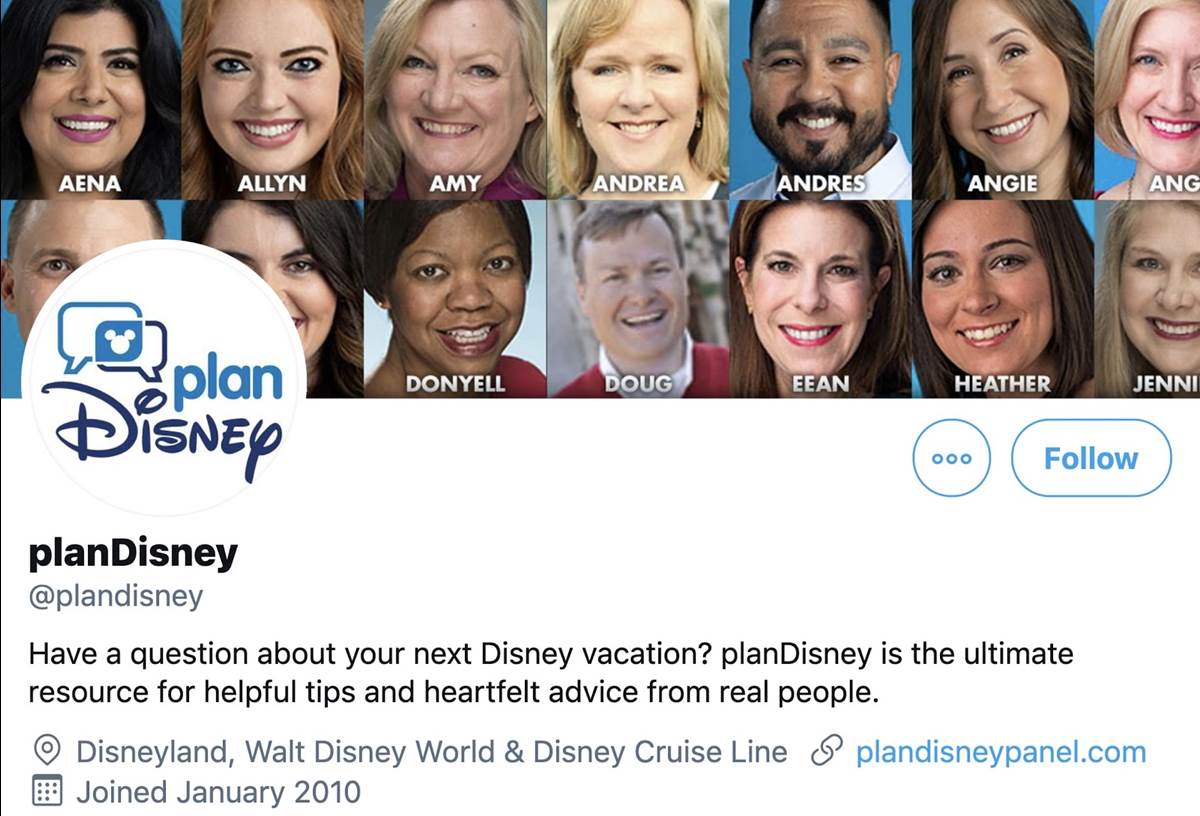Select the AENA panelist photo
1200x816 pixels.
point(90,95)
